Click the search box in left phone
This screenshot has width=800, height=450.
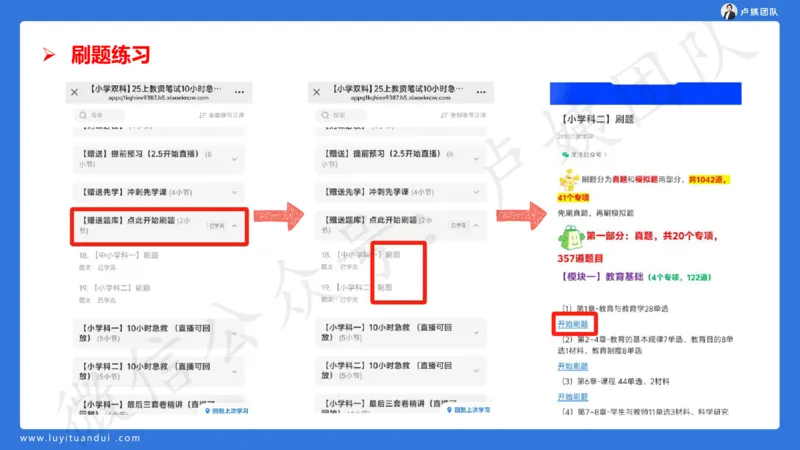click(100, 115)
